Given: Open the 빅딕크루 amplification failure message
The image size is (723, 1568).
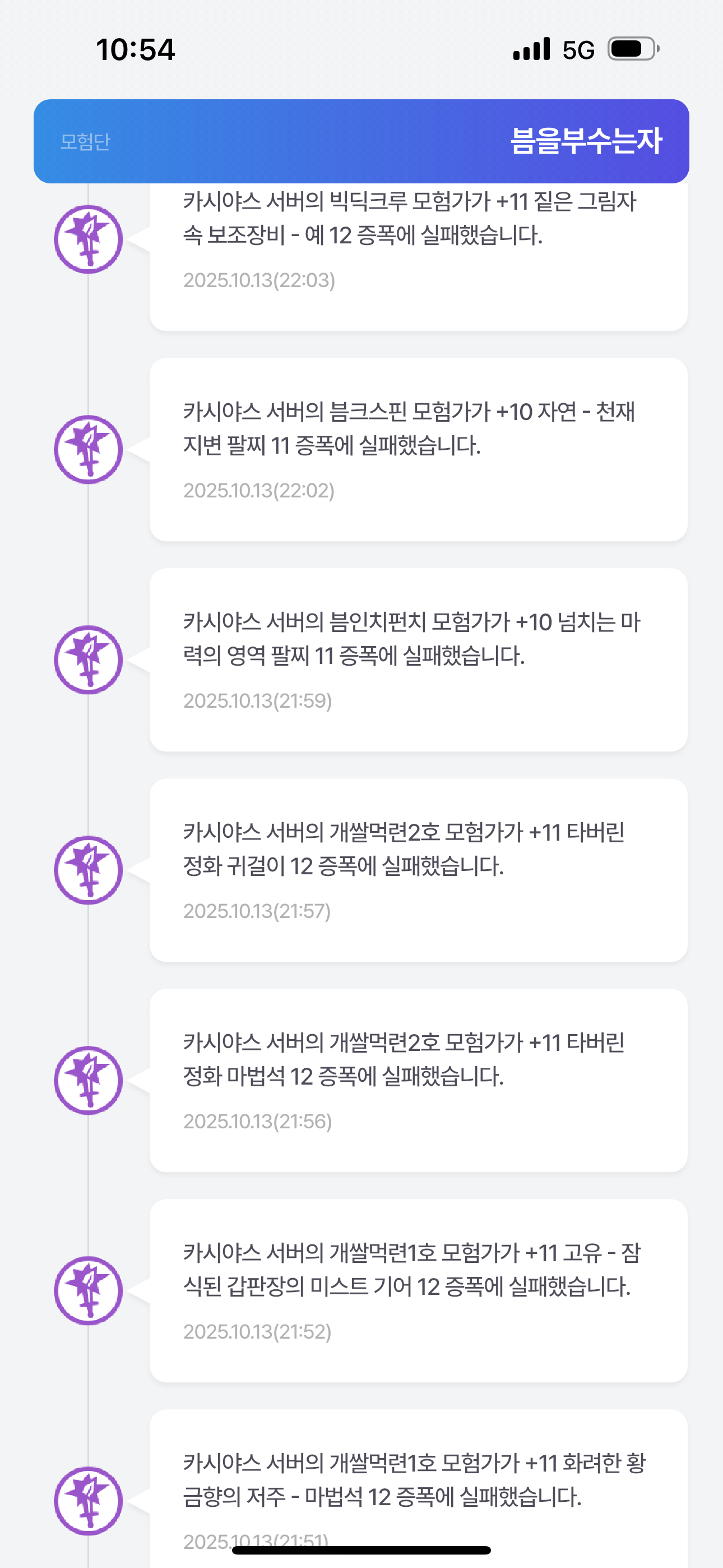Looking at the screenshot, I should 409,218.
